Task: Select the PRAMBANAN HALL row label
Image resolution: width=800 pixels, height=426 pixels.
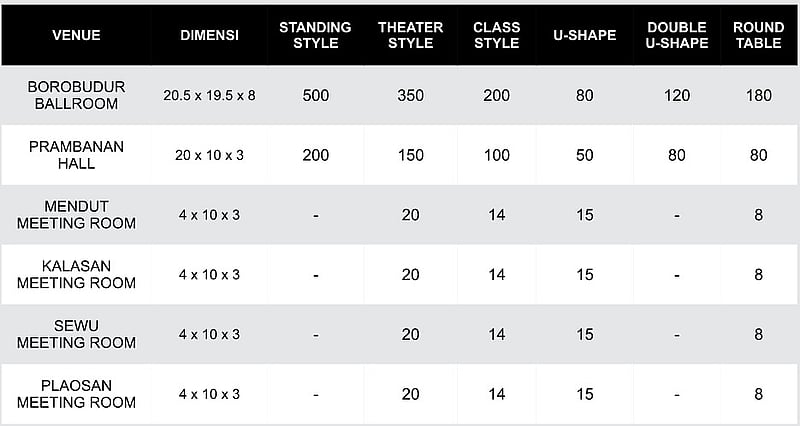Action: (76, 155)
